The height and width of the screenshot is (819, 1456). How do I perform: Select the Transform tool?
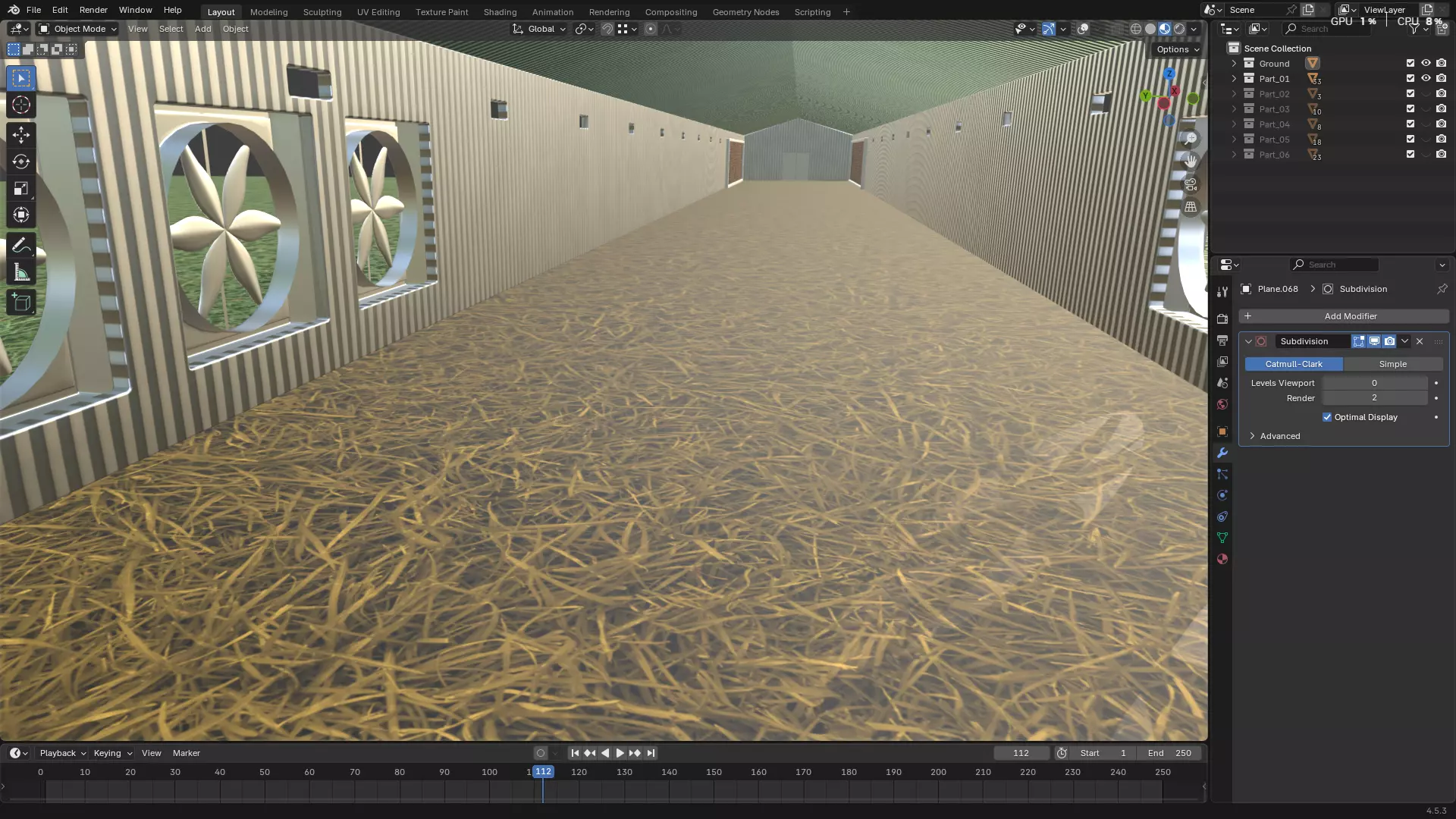coord(21,215)
